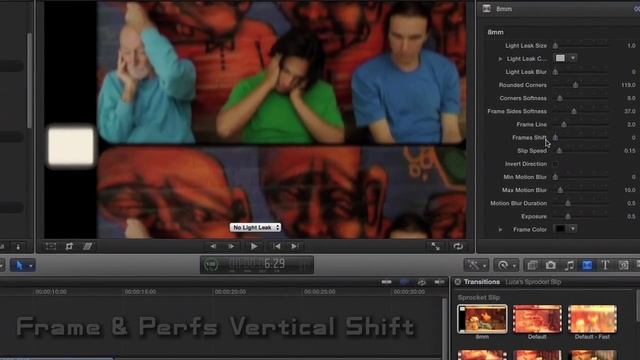Click the Transitions browser title
Image resolution: width=640 pixels, height=360 pixels.
pyautogui.click(x=482, y=282)
